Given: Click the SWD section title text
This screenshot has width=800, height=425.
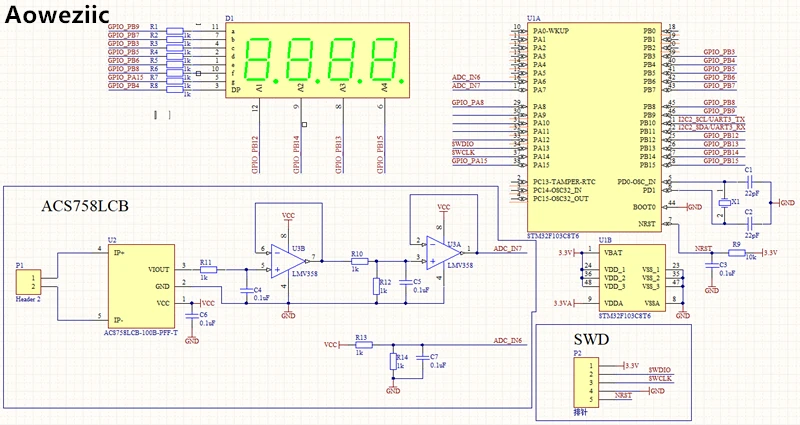Looking at the screenshot, I should point(591,339).
